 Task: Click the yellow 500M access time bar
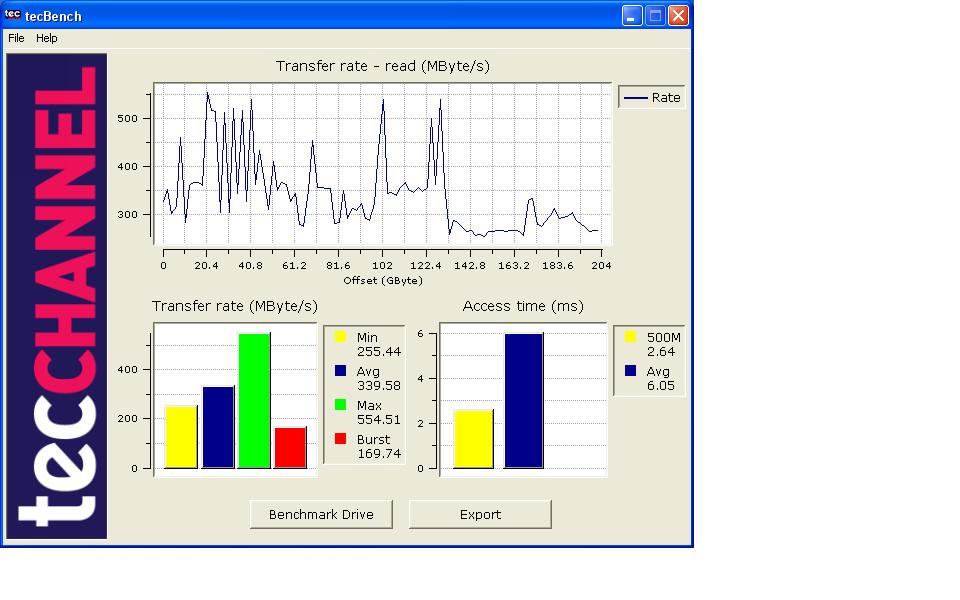pos(473,440)
